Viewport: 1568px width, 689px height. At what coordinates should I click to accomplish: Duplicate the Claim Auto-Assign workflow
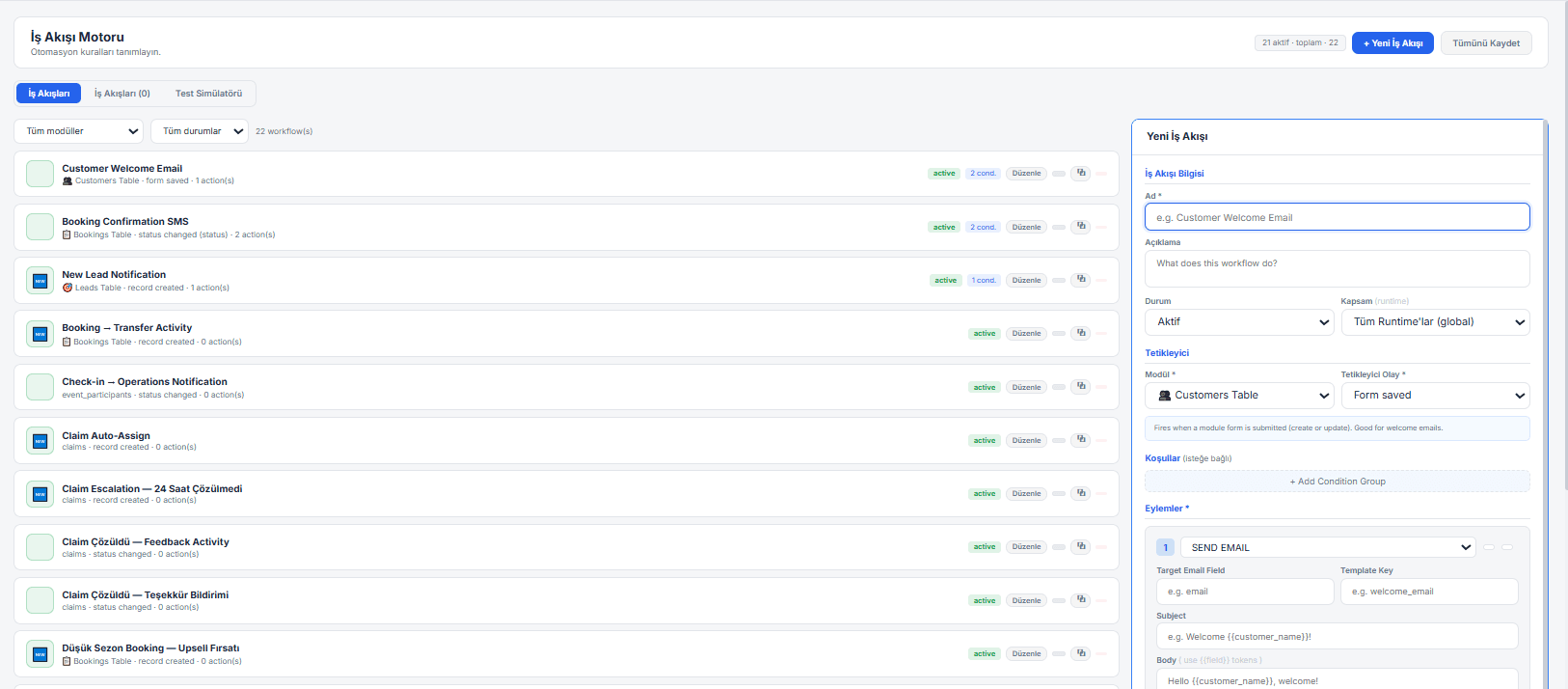(1081, 440)
